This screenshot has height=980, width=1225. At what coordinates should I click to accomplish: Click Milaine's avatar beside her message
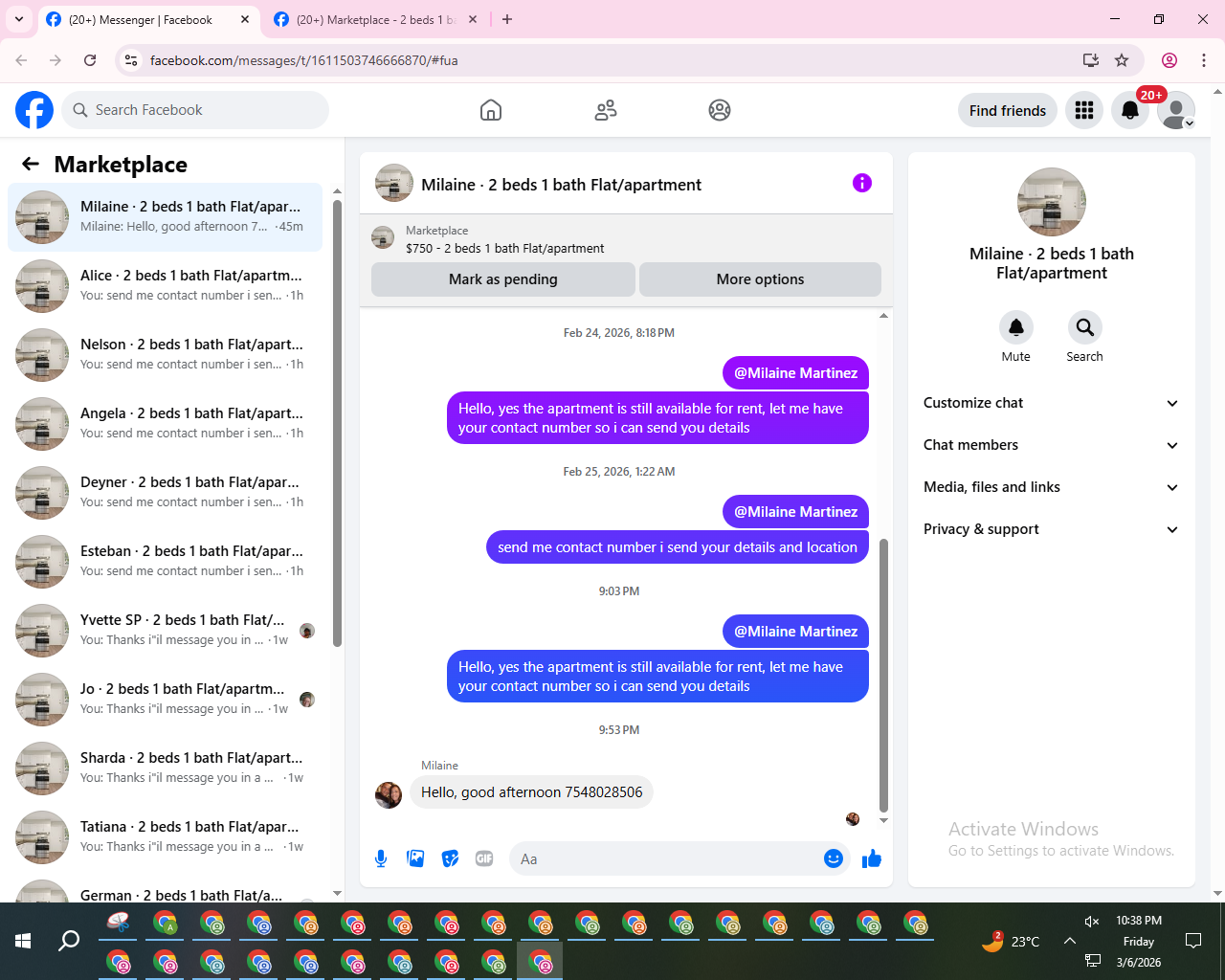click(389, 794)
